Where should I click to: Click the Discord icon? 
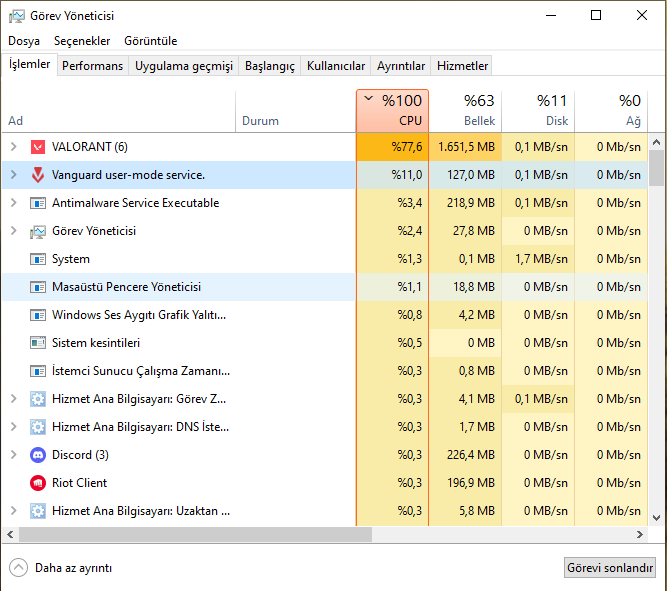point(38,455)
